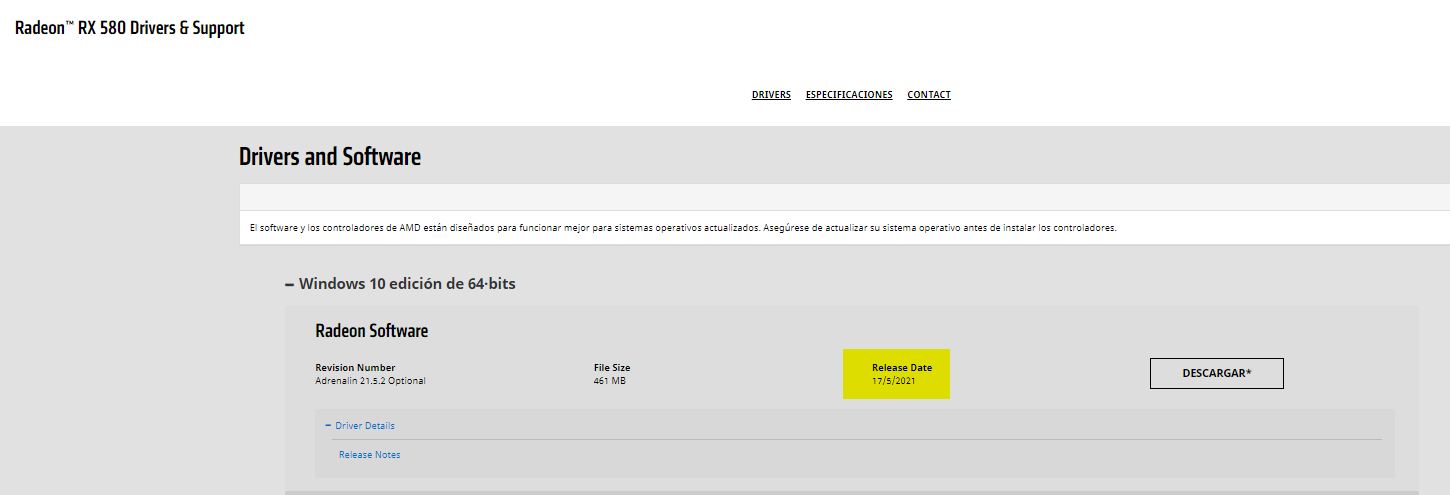Click the Radeon Software heading
Viewport: 1450px width, 495px height.
[x=371, y=331]
